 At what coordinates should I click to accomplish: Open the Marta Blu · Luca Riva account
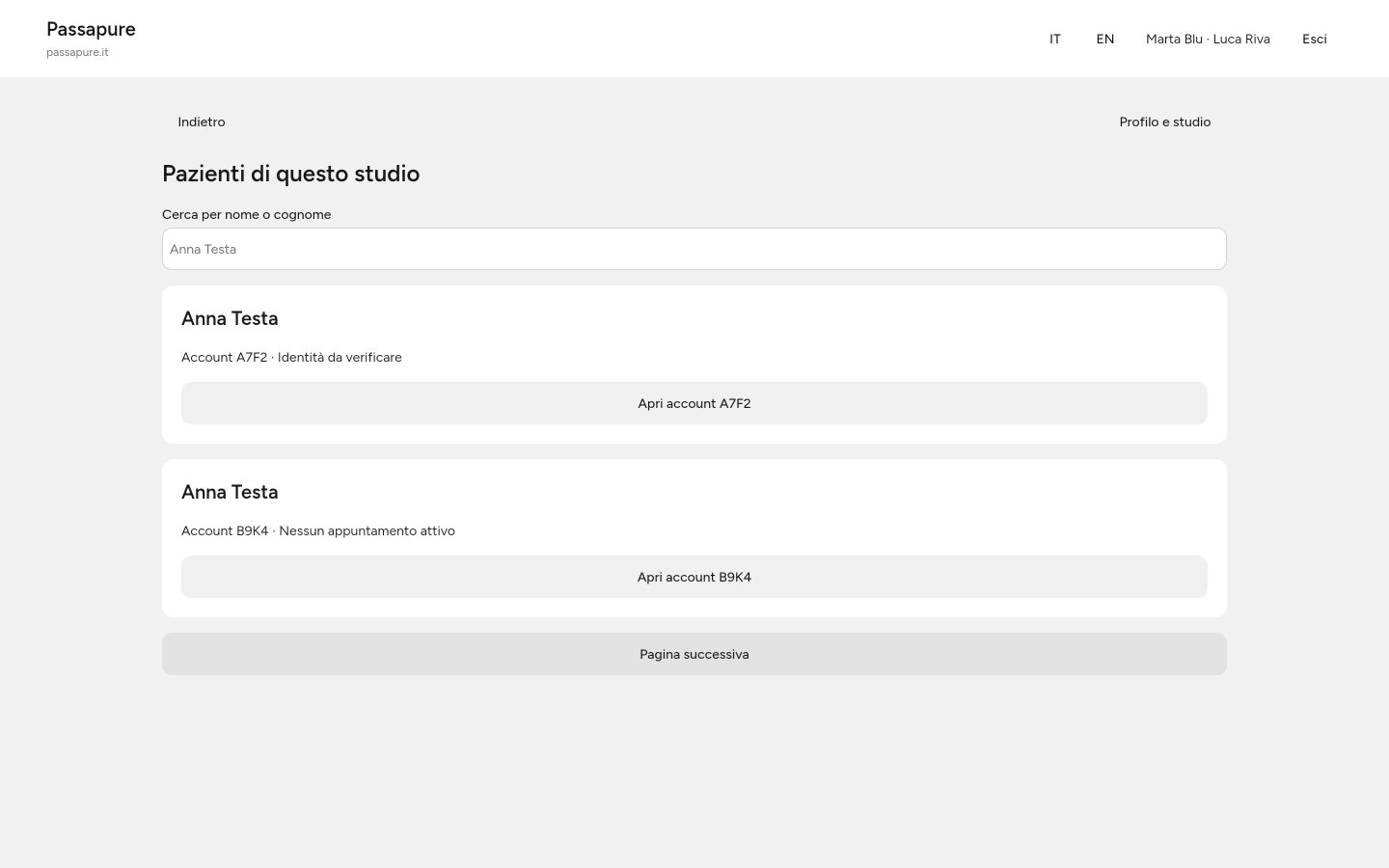1208,39
